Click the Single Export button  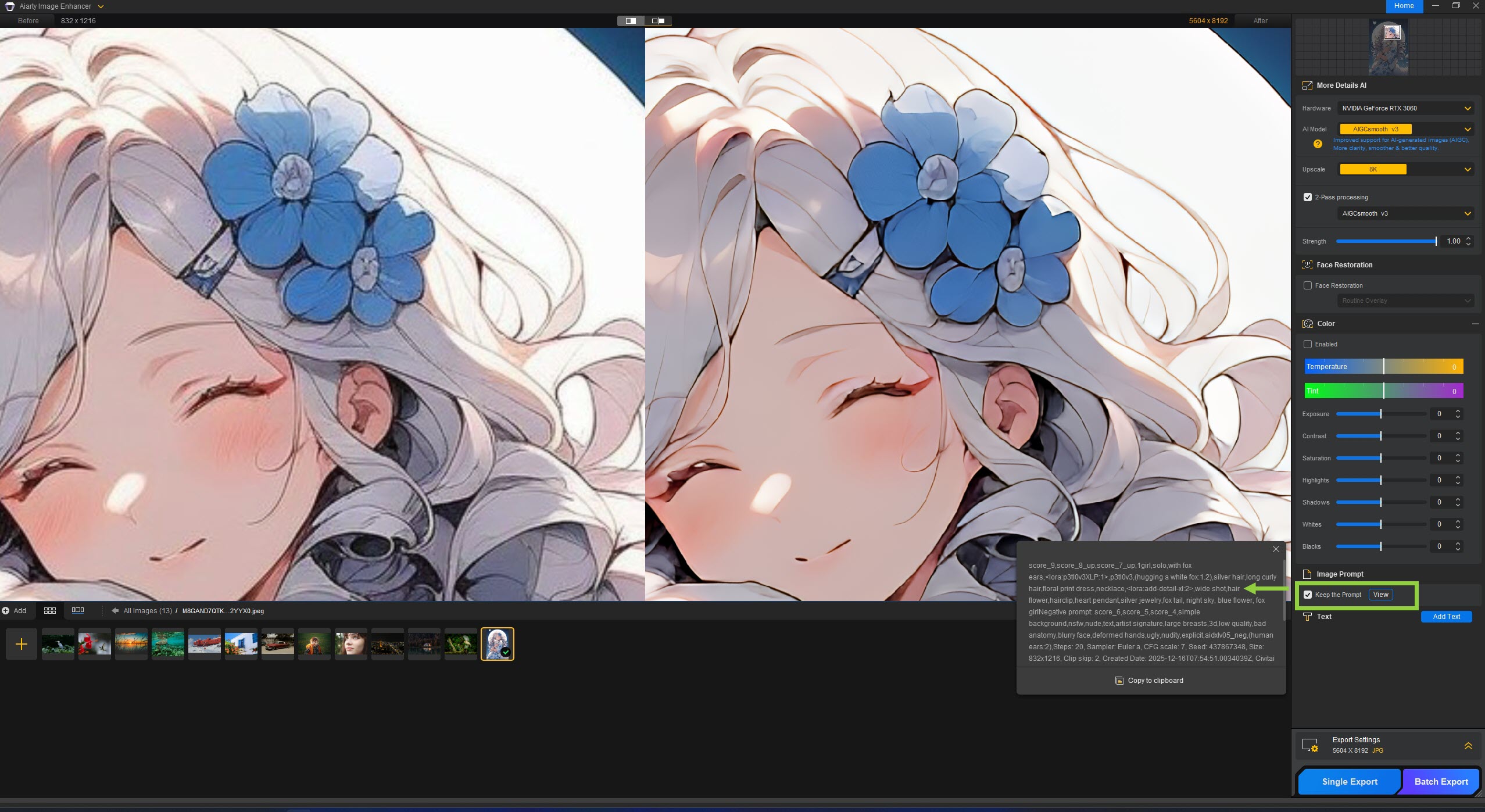(1349, 782)
